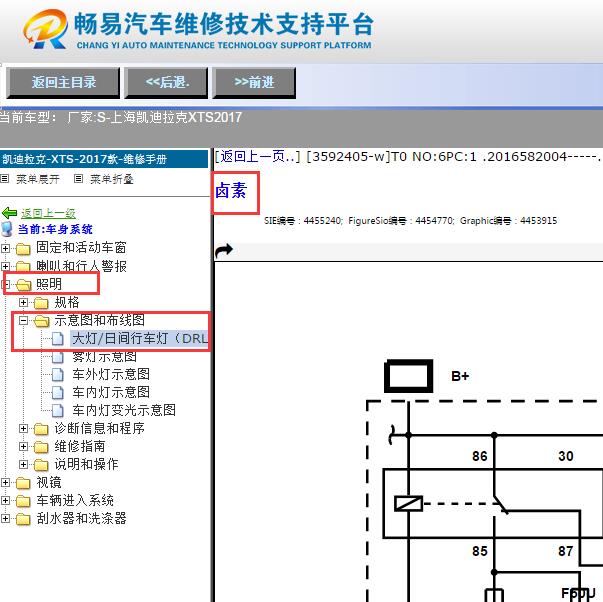Click relay terminal 87 label
Screen dimensions: 603x602
[x=566, y=551]
